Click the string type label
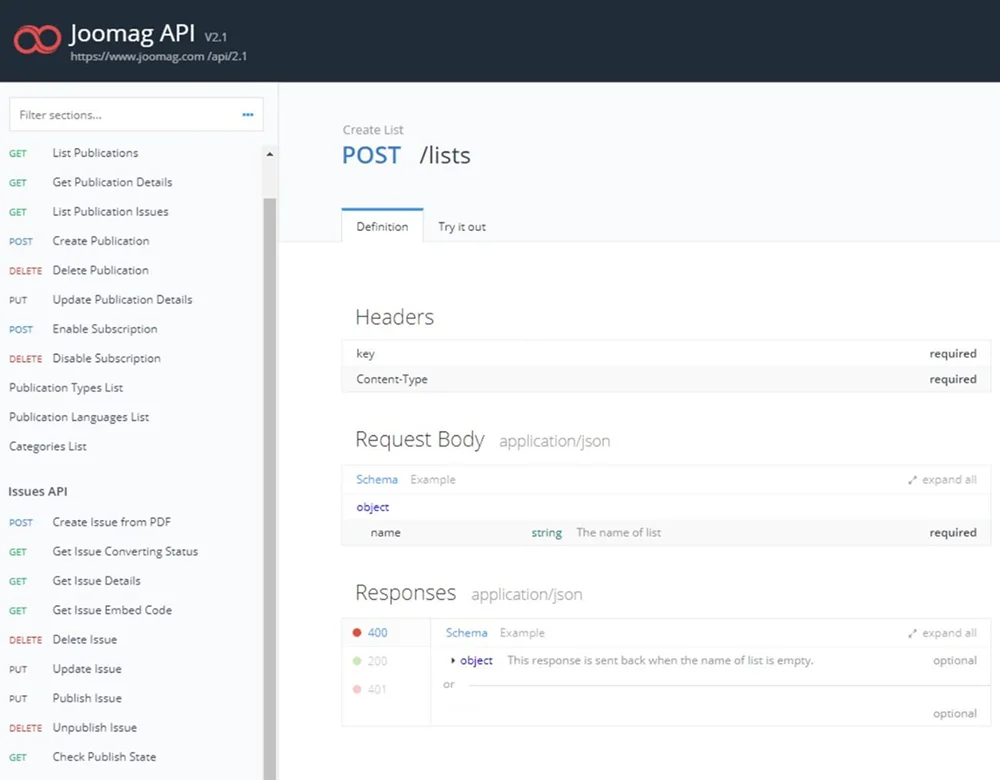 (x=547, y=533)
